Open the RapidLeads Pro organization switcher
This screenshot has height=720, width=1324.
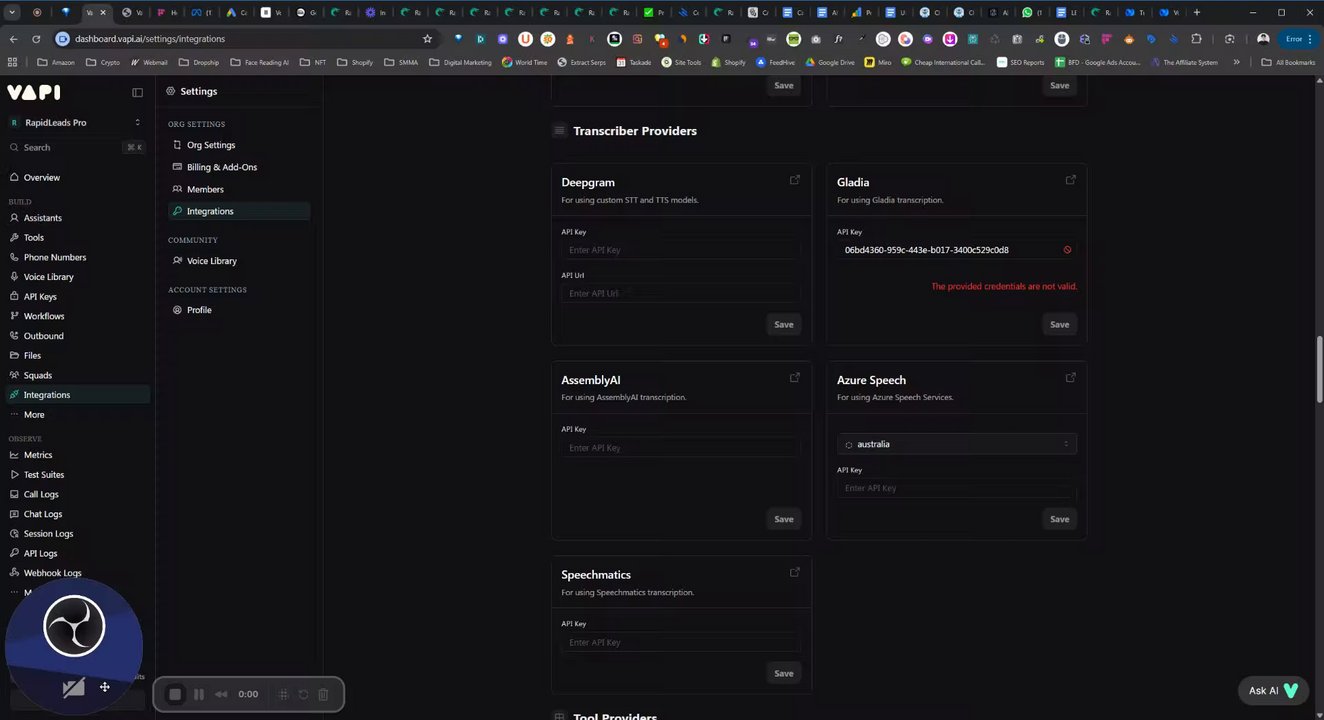pyautogui.click(x=76, y=122)
